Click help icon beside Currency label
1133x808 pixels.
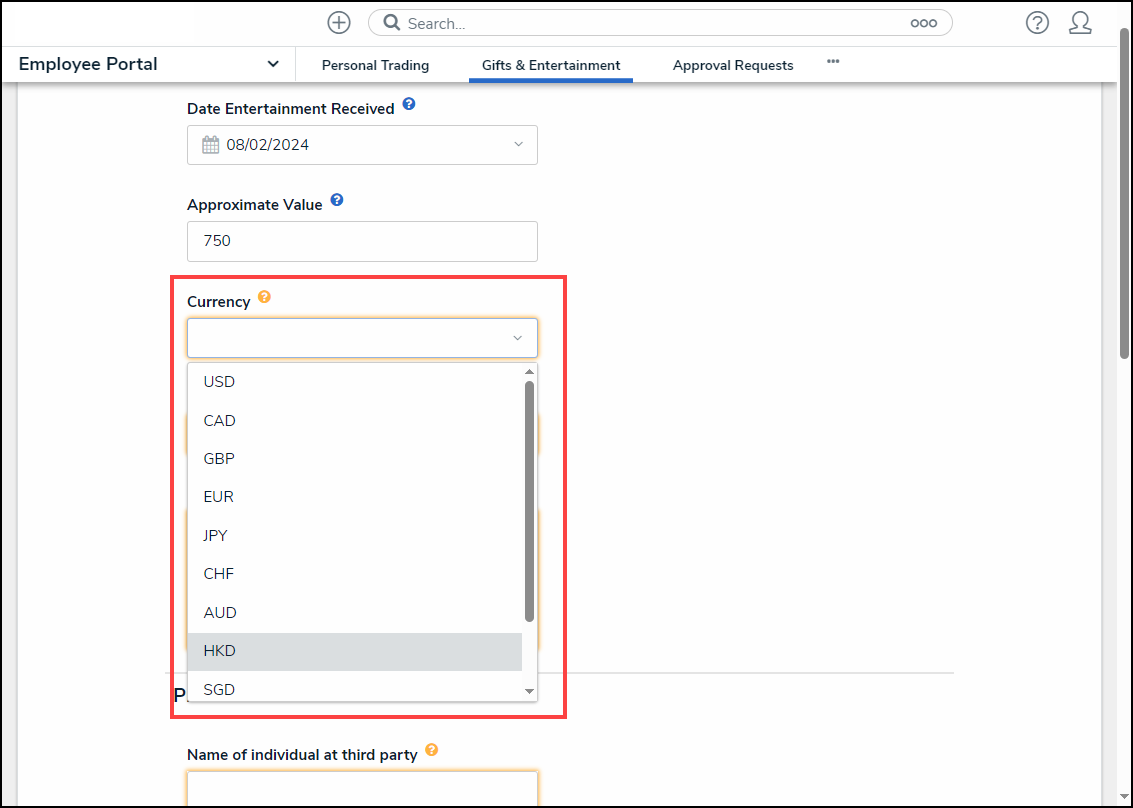pyautogui.click(x=264, y=297)
